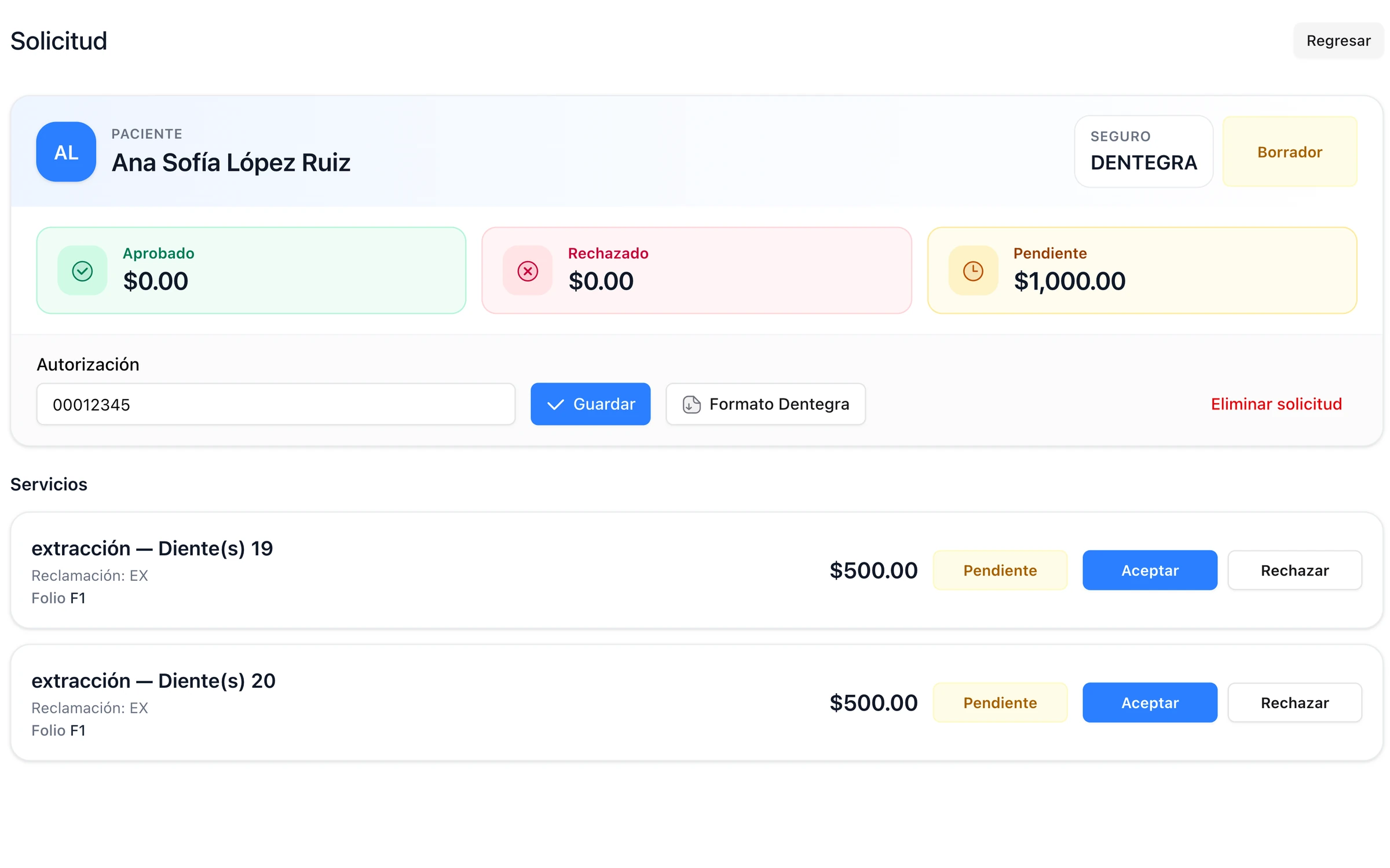This screenshot has width=1390, height=868.
Task: Click the Pendiente badge for Diente(s) 19
Action: tap(1000, 570)
